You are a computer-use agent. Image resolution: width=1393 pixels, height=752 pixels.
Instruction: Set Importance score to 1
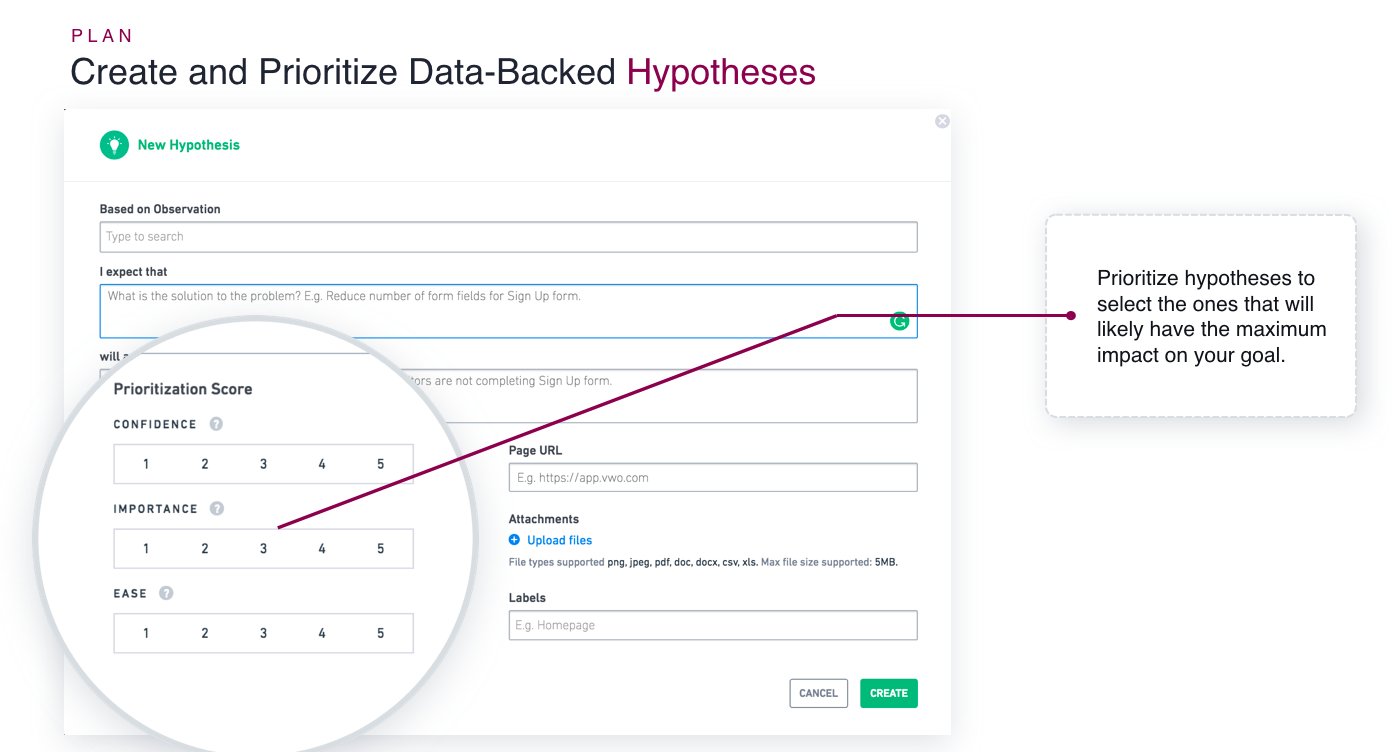point(146,548)
